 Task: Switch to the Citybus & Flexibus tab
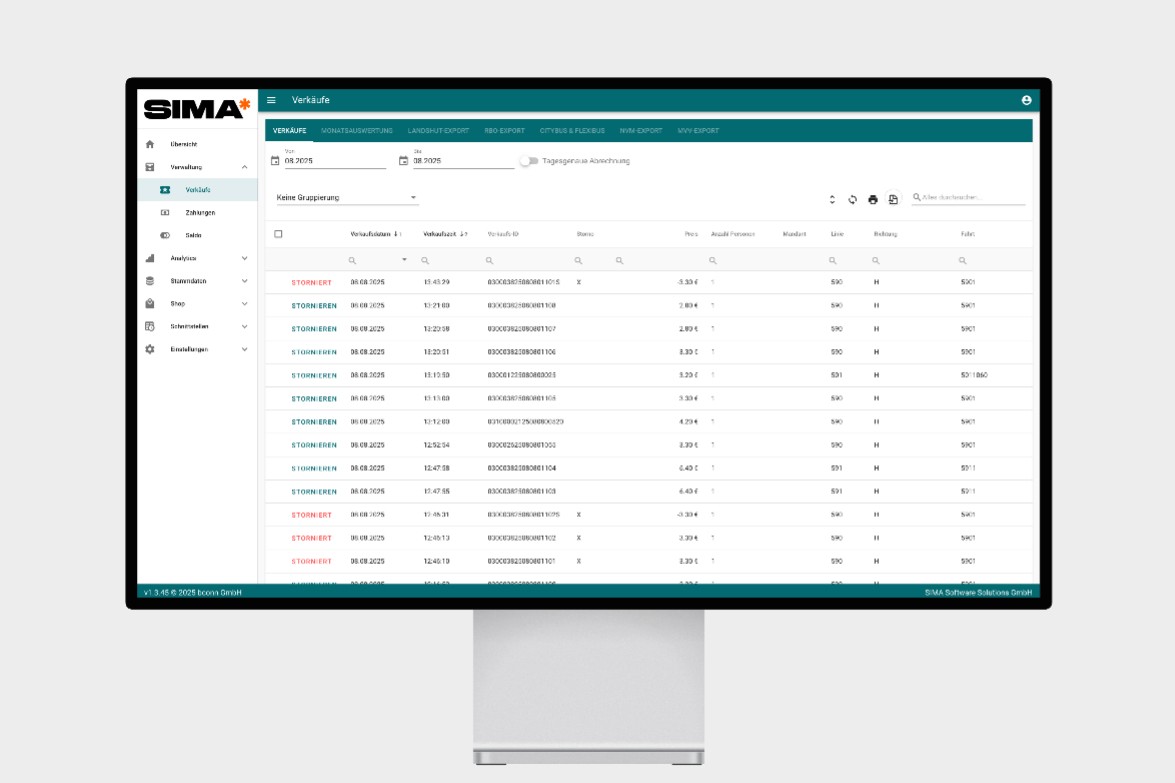point(572,130)
